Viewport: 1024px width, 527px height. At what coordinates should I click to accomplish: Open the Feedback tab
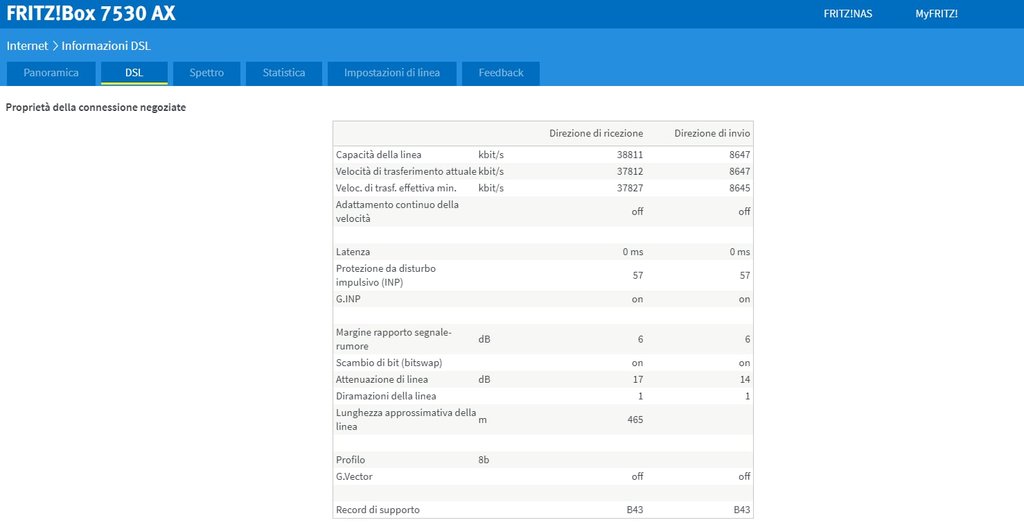[500, 73]
